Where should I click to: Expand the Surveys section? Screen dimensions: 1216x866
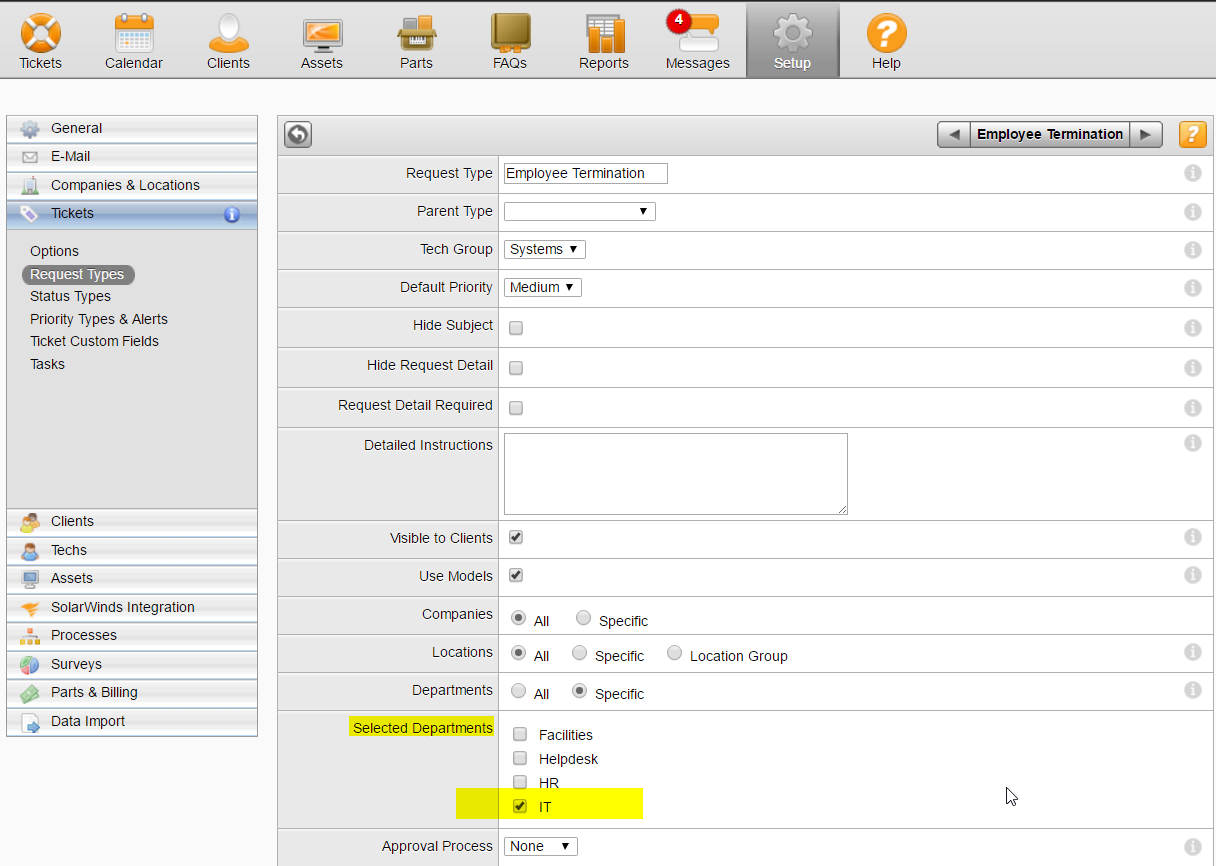pyautogui.click(x=132, y=664)
